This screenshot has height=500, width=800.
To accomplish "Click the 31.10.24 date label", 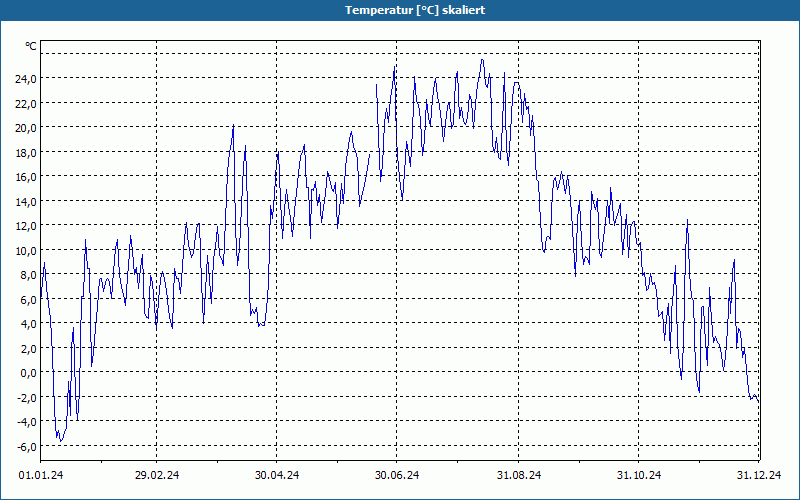I will tap(639, 475).
